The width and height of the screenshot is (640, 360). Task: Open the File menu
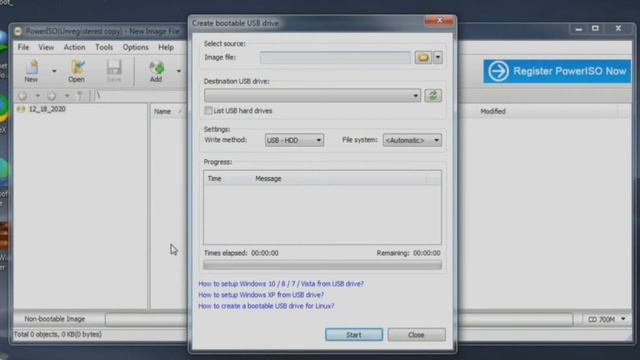23,47
